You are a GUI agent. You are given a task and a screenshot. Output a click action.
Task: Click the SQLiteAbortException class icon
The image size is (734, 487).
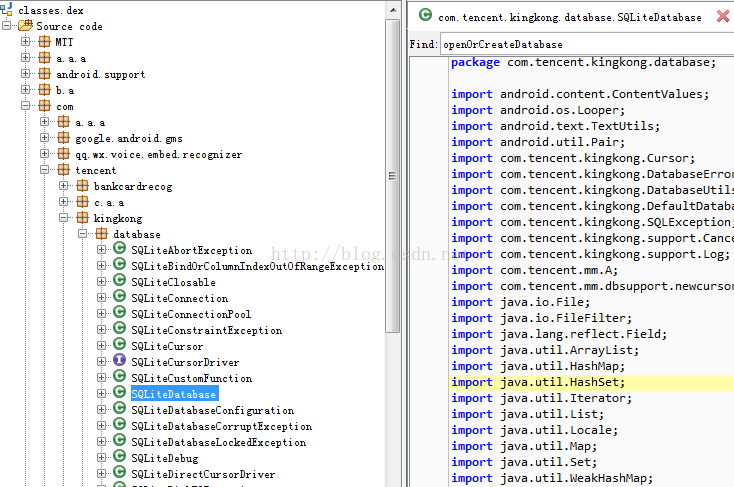(x=119, y=250)
